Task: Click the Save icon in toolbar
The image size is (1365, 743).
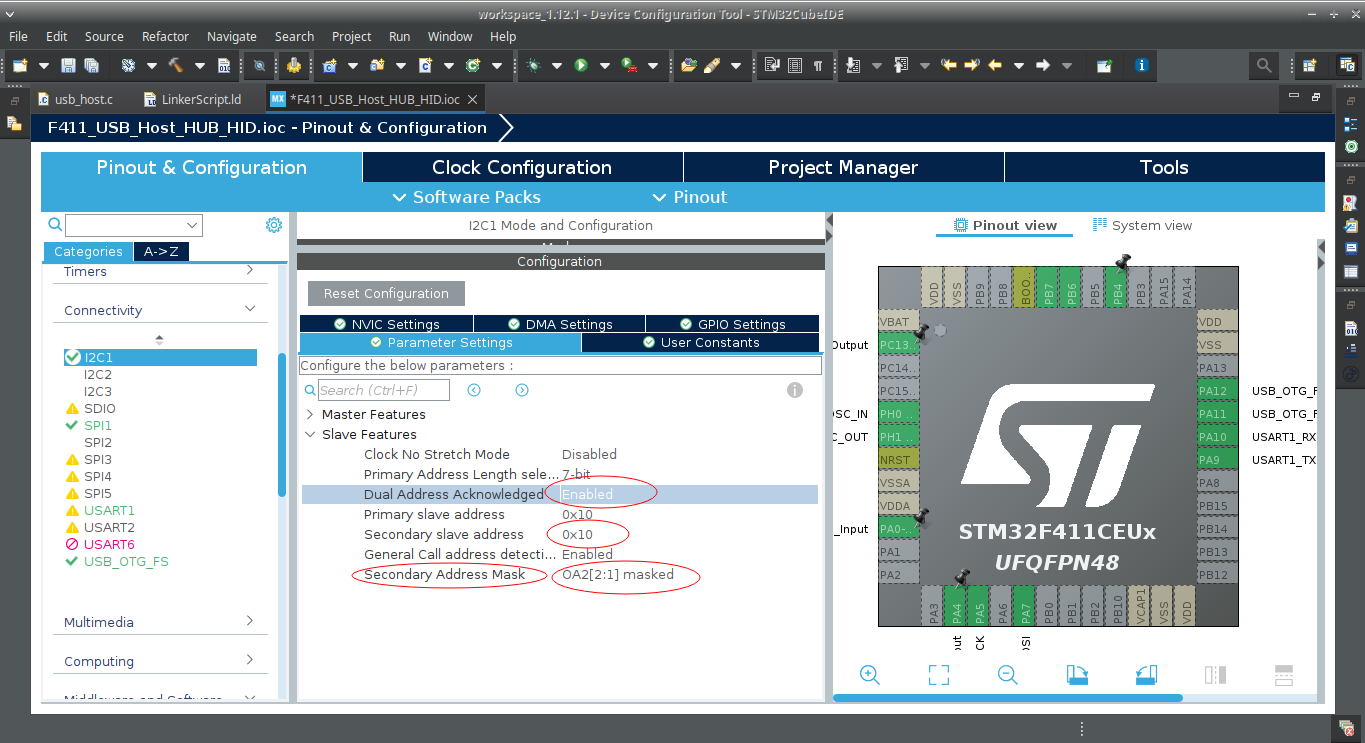Action: 69,65
